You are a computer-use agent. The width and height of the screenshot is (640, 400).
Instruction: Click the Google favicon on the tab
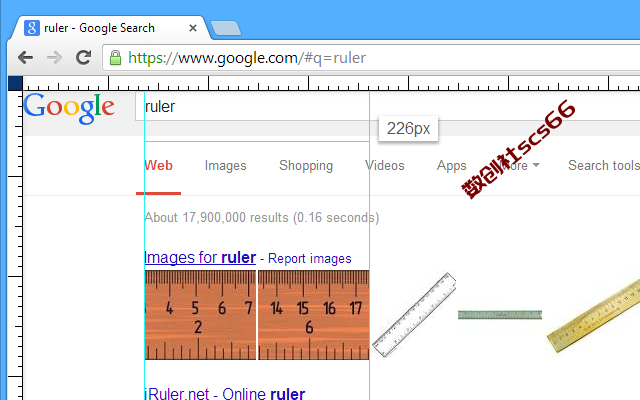tap(32, 28)
